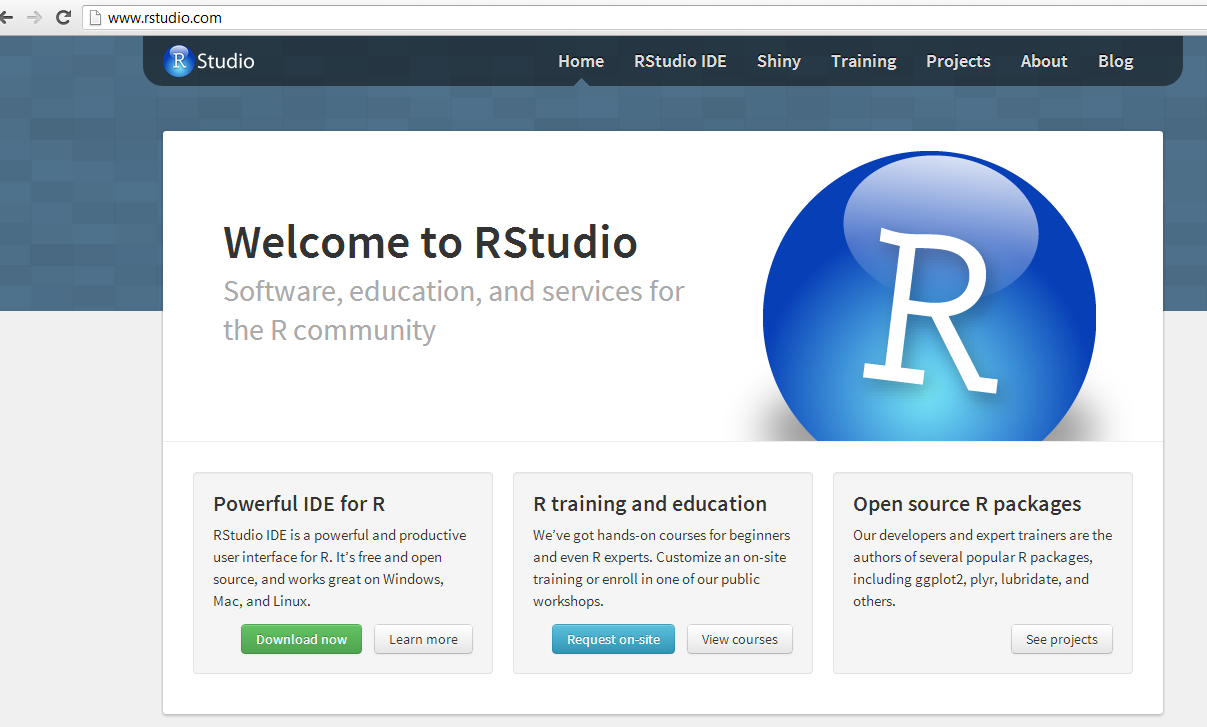Open the Training menu item
The height and width of the screenshot is (727, 1207).
point(864,61)
